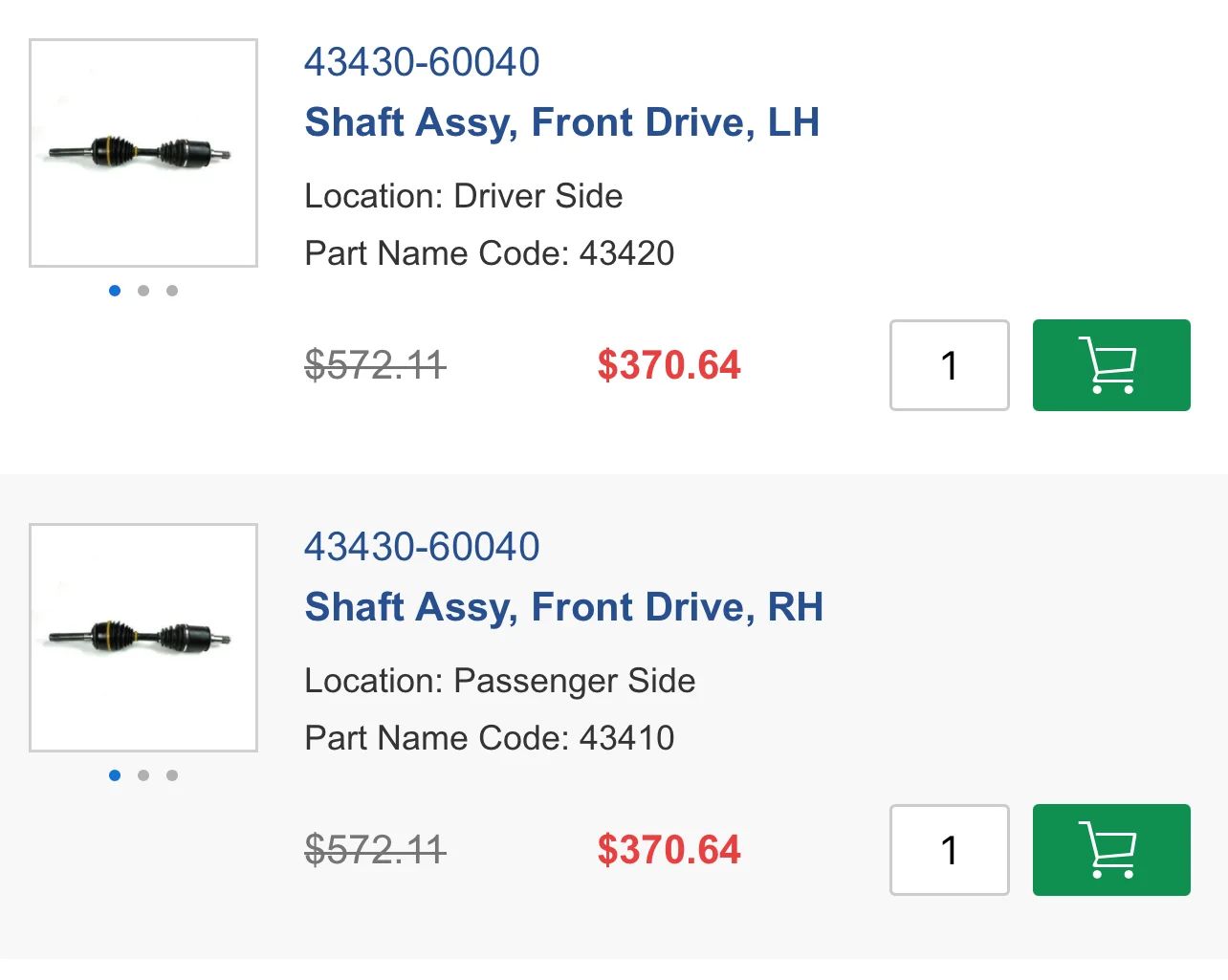Open part number 43430-60040 for the LH shaft

tap(422, 62)
